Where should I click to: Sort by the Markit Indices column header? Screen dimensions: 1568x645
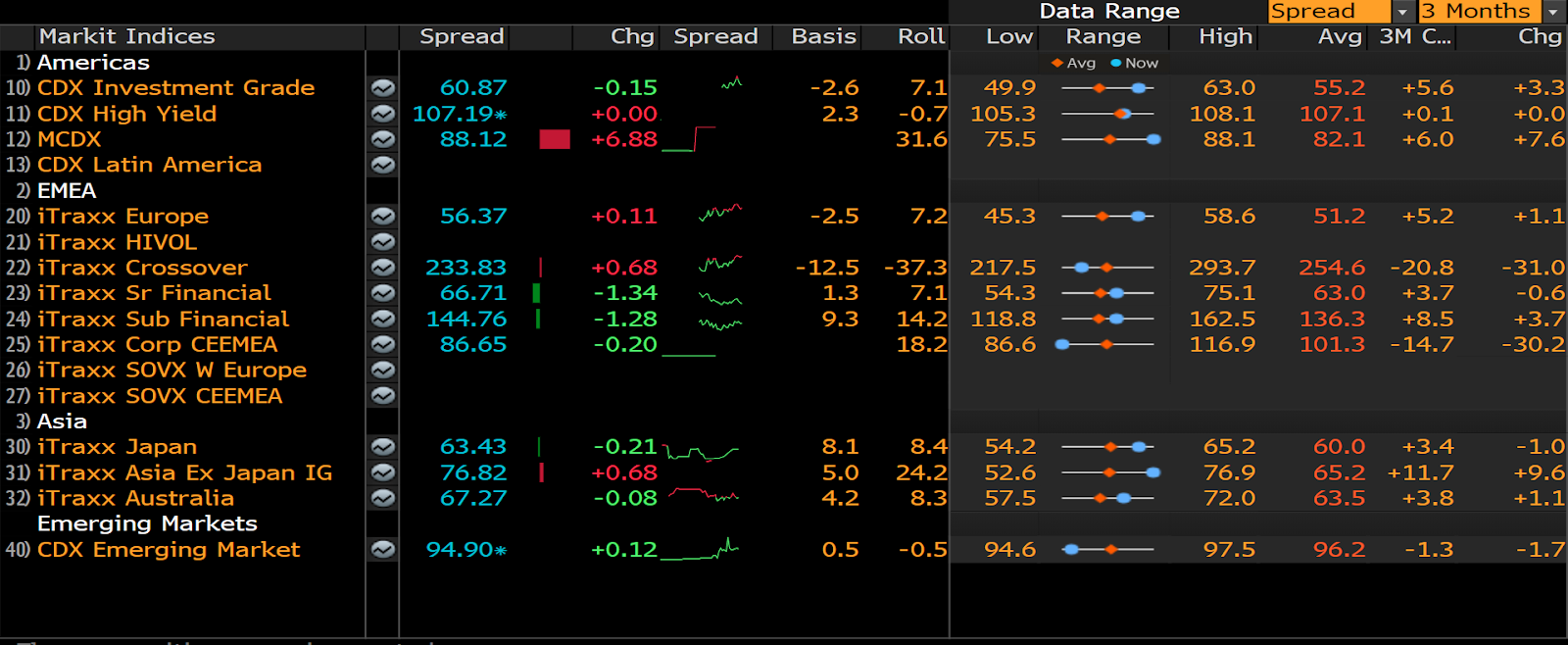point(126,37)
